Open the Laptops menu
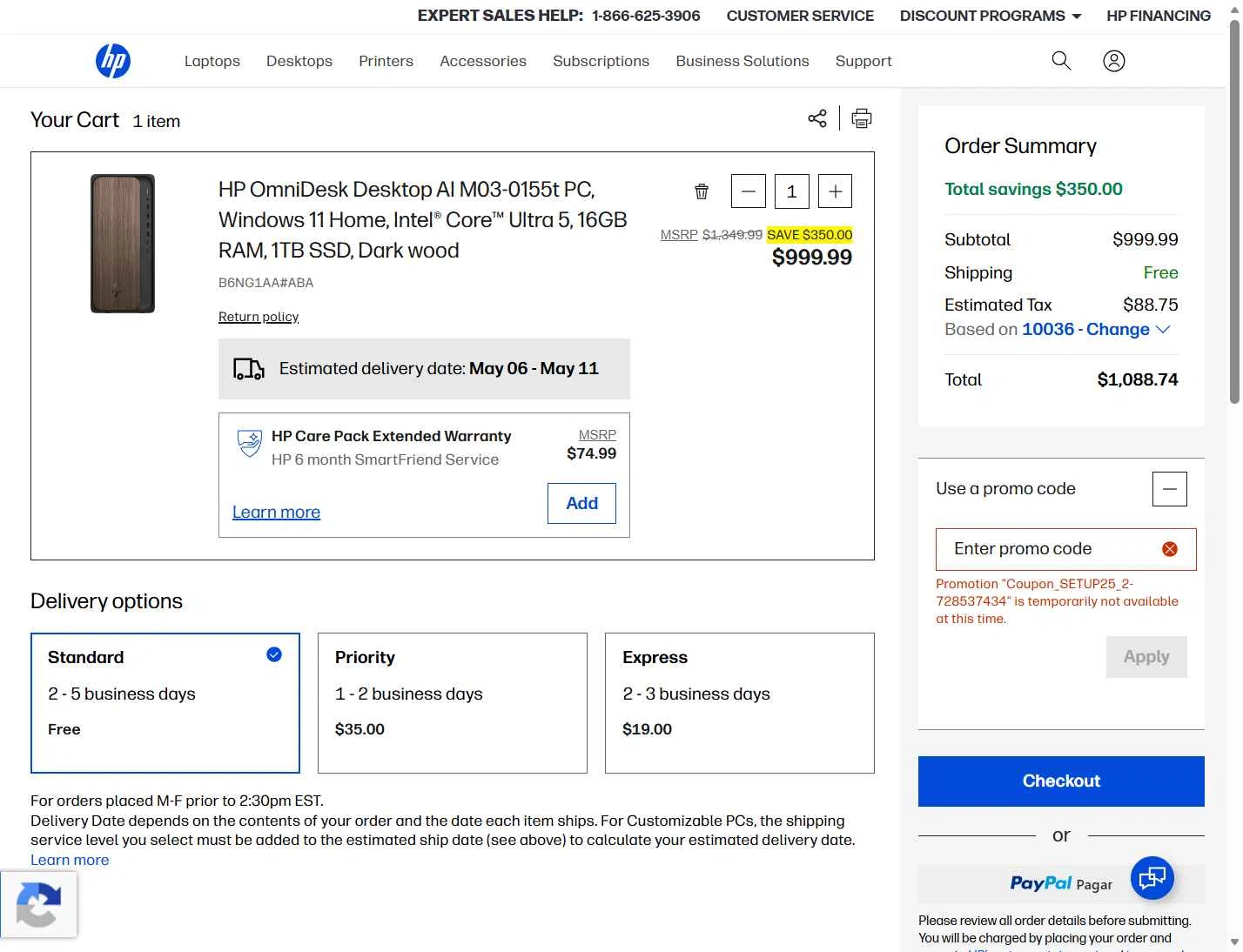The image size is (1243, 952). [x=212, y=61]
